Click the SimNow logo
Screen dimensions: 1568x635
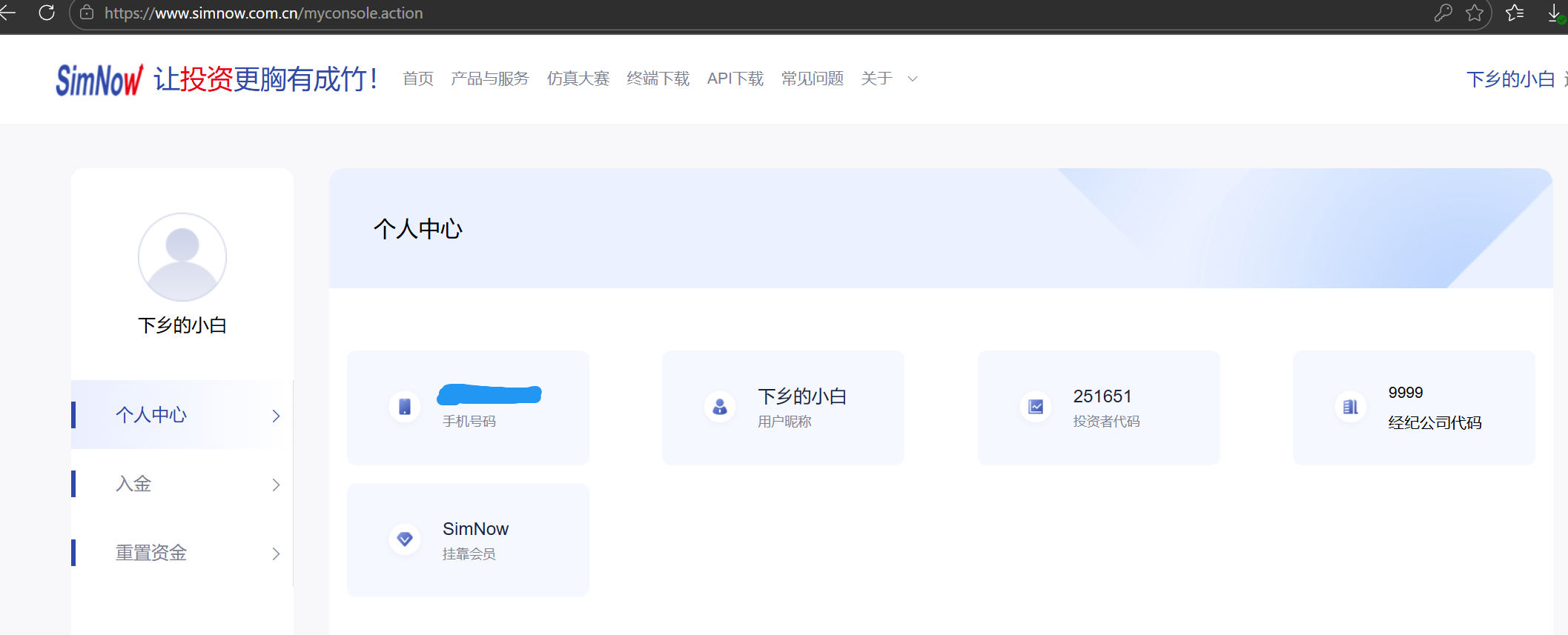99,80
